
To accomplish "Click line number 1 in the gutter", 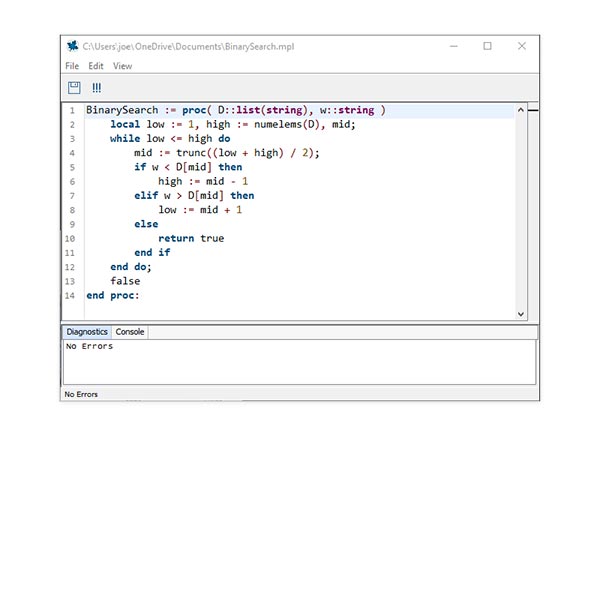I will [x=71, y=110].
